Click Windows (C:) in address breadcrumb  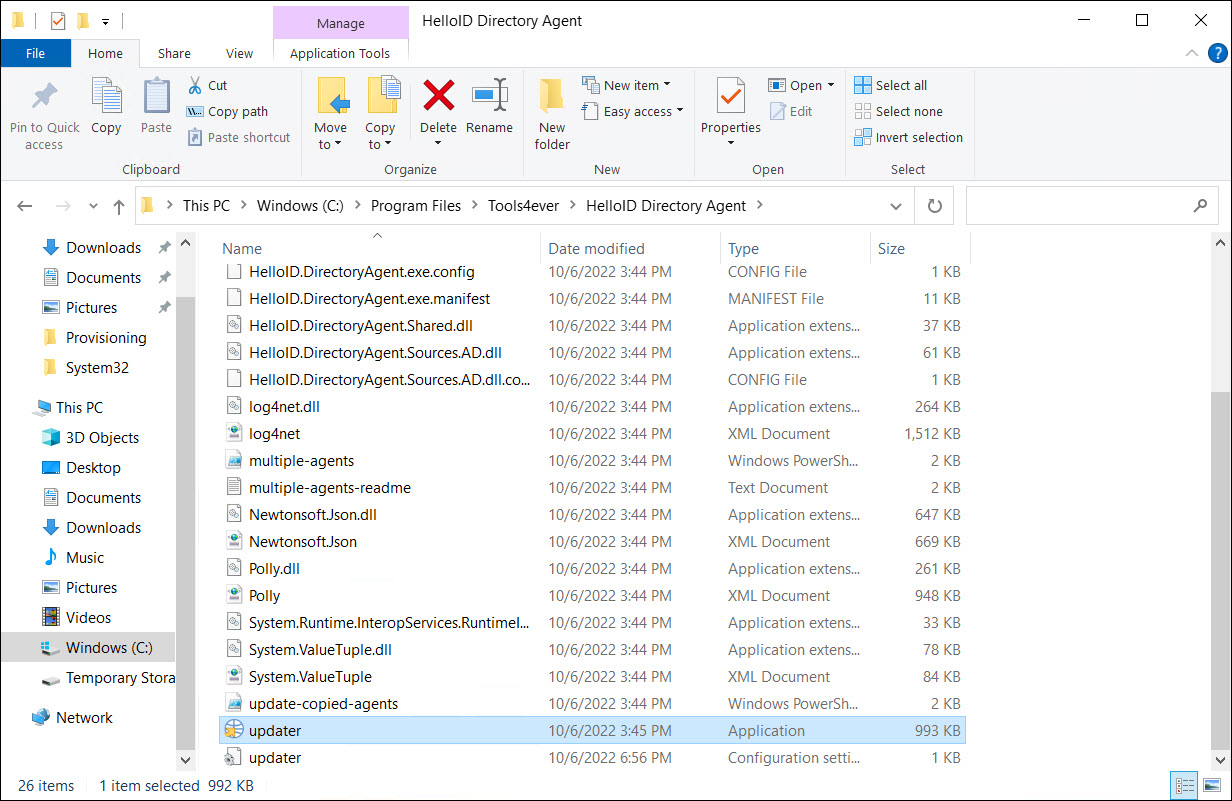pos(300,206)
